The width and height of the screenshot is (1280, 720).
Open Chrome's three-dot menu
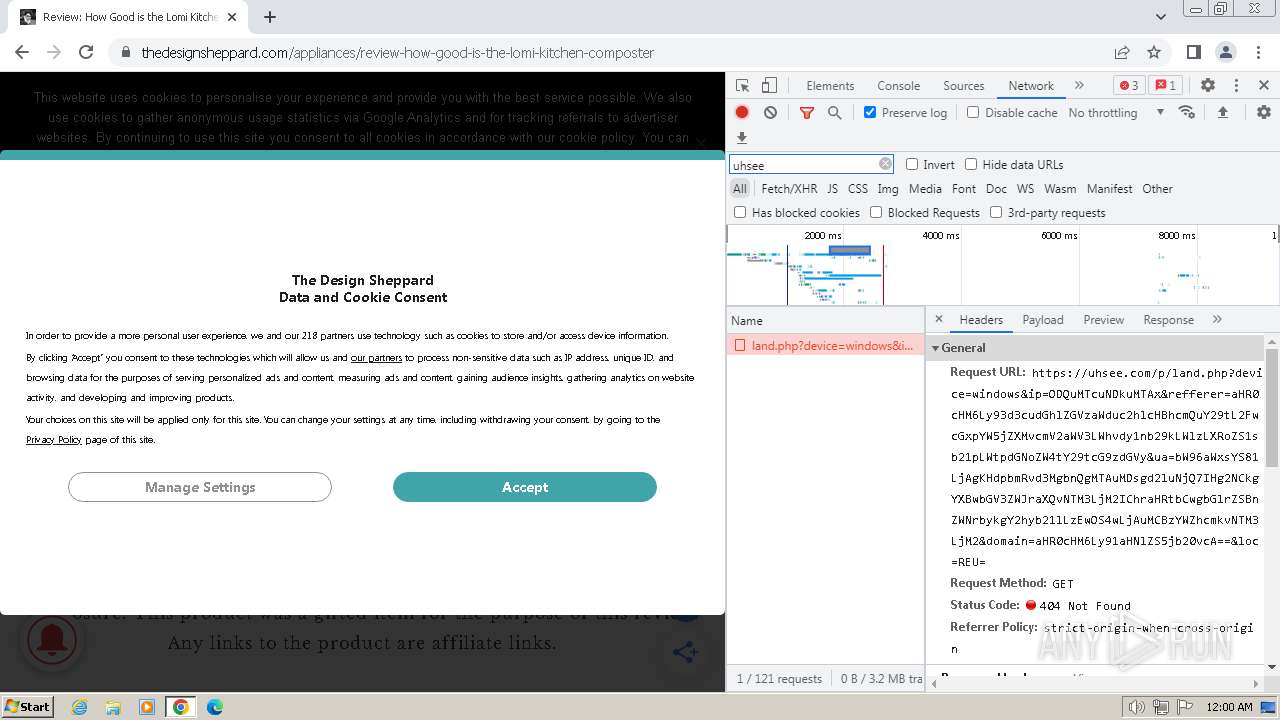click(1258, 52)
